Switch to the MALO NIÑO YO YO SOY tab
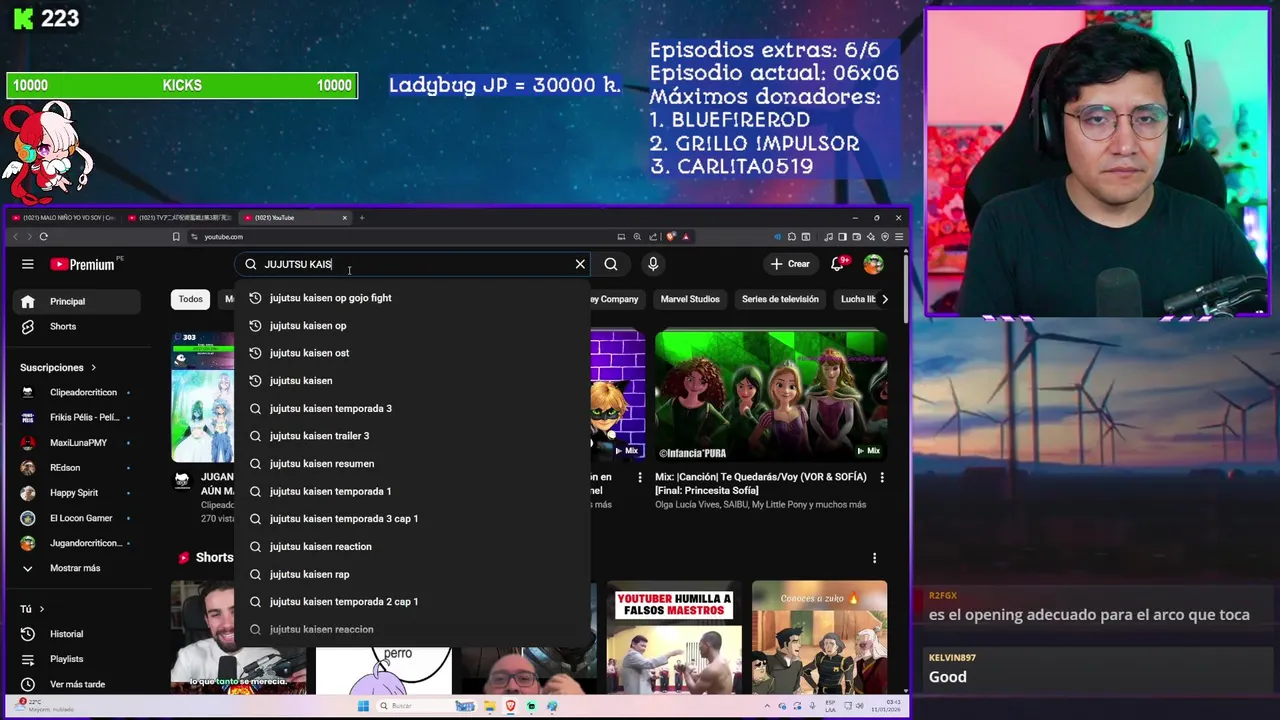This screenshot has width=1280, height=720. pyautogui.click(x=65, y=217)
